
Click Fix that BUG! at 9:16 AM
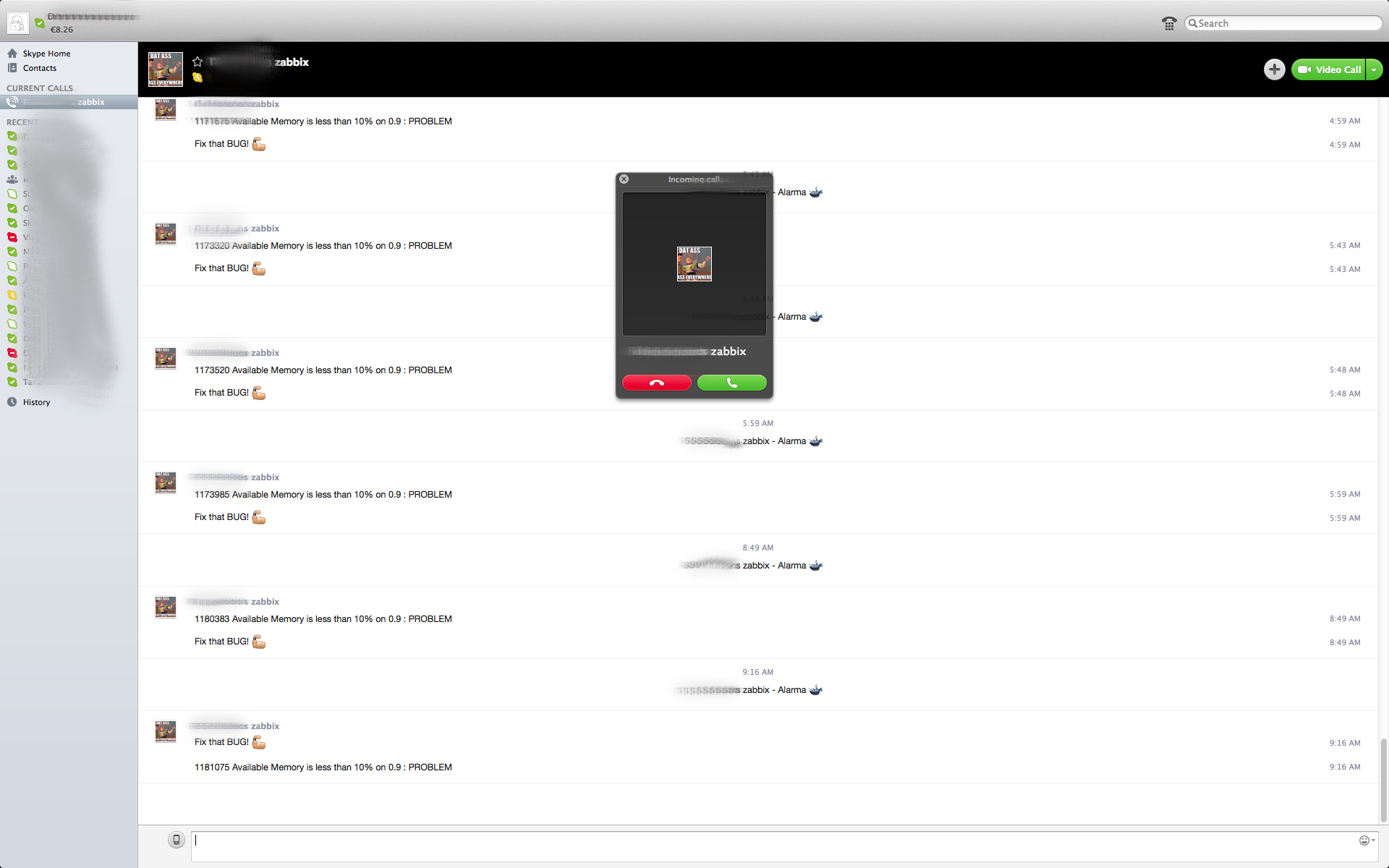(221, 742)
